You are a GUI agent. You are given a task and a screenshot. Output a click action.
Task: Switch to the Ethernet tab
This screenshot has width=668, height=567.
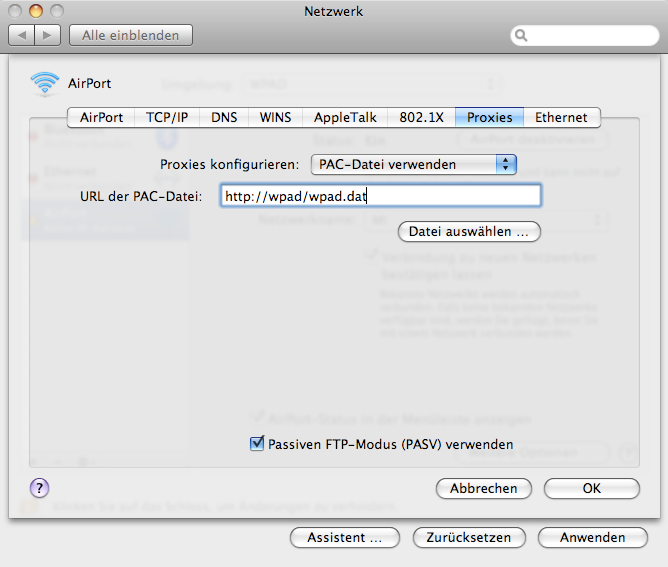click(x=561, y=117)
